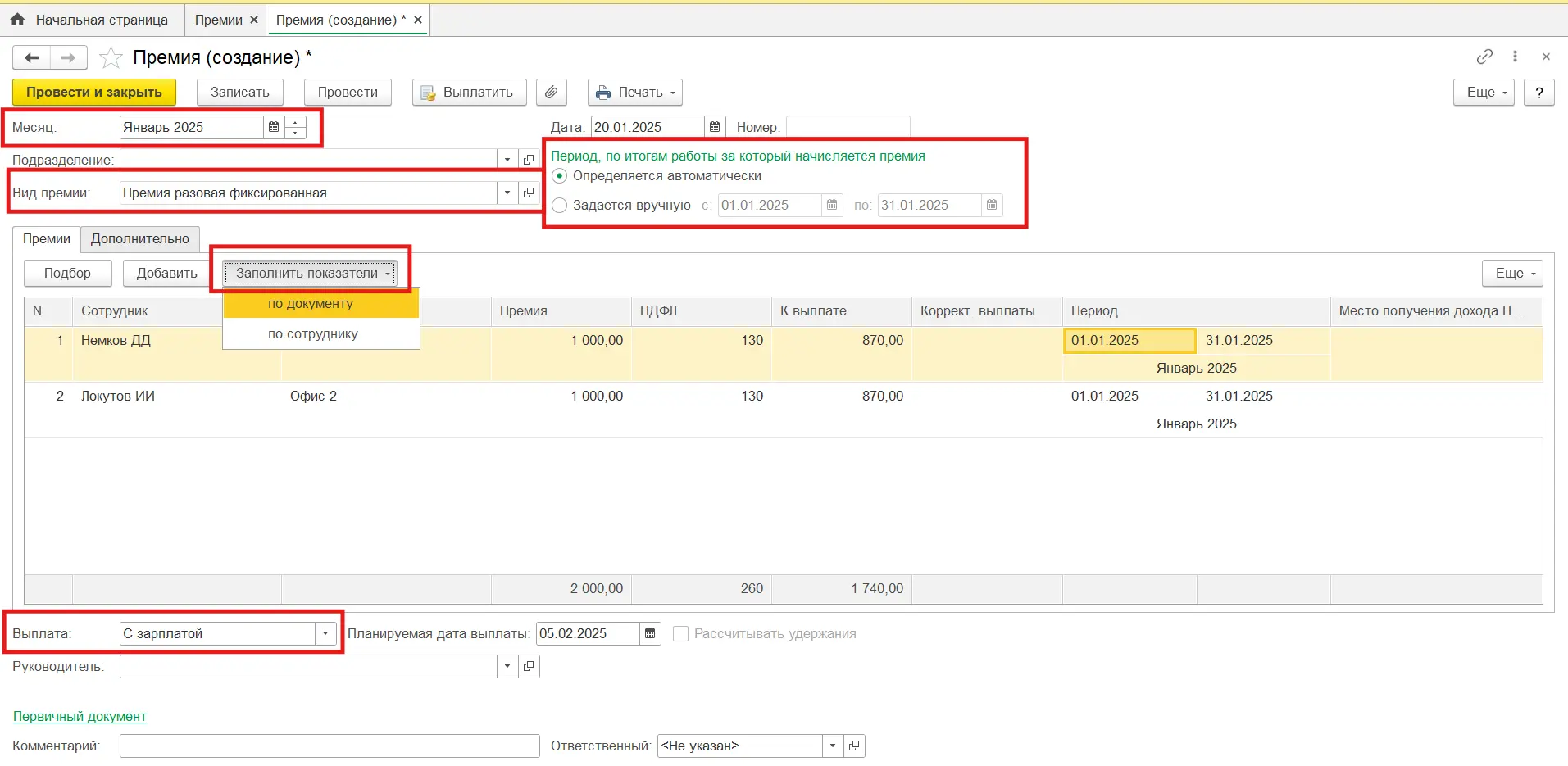Expand the Выплата dropdown list
The height and width of the screenshot is (766, 1568).
click(x=325, y=634)
